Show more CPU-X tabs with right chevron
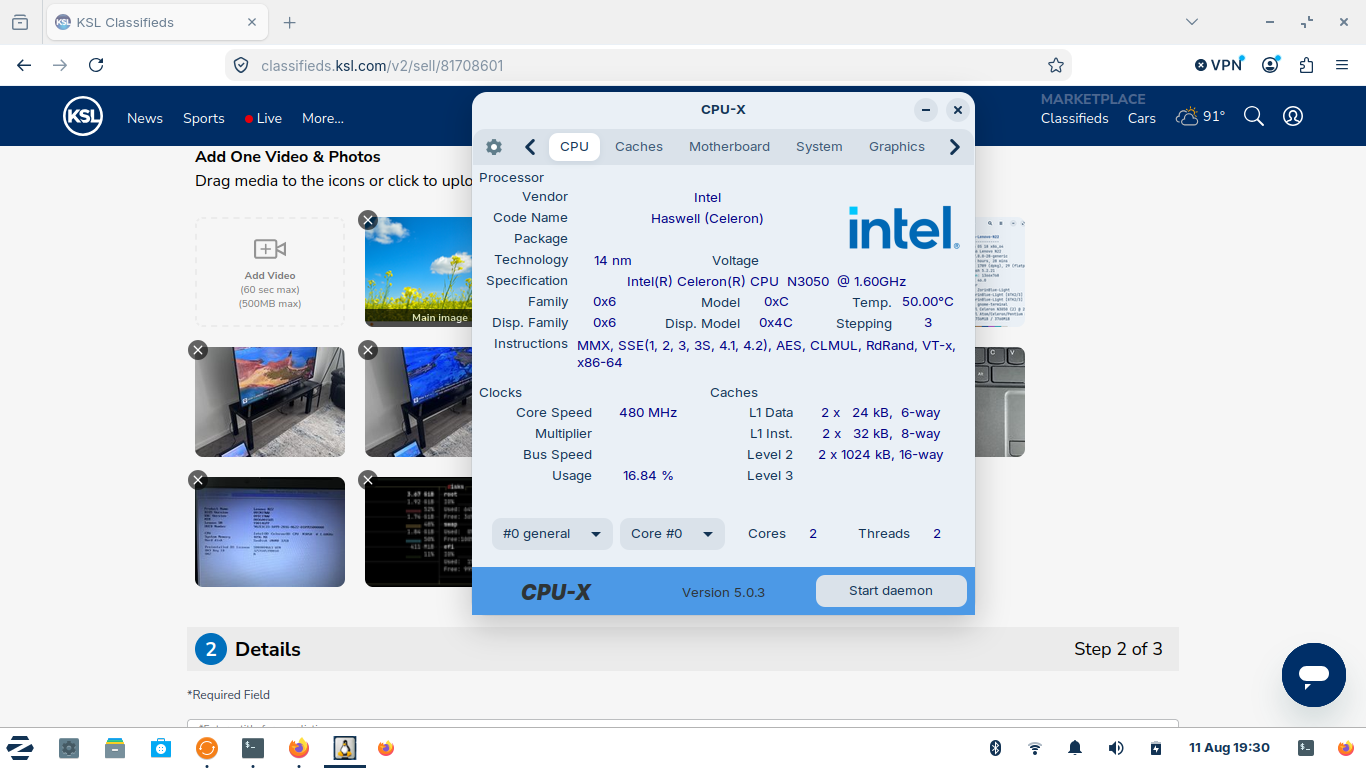Image resolution: width=1366 pixels, height=768 pixels. pos(954,147)
